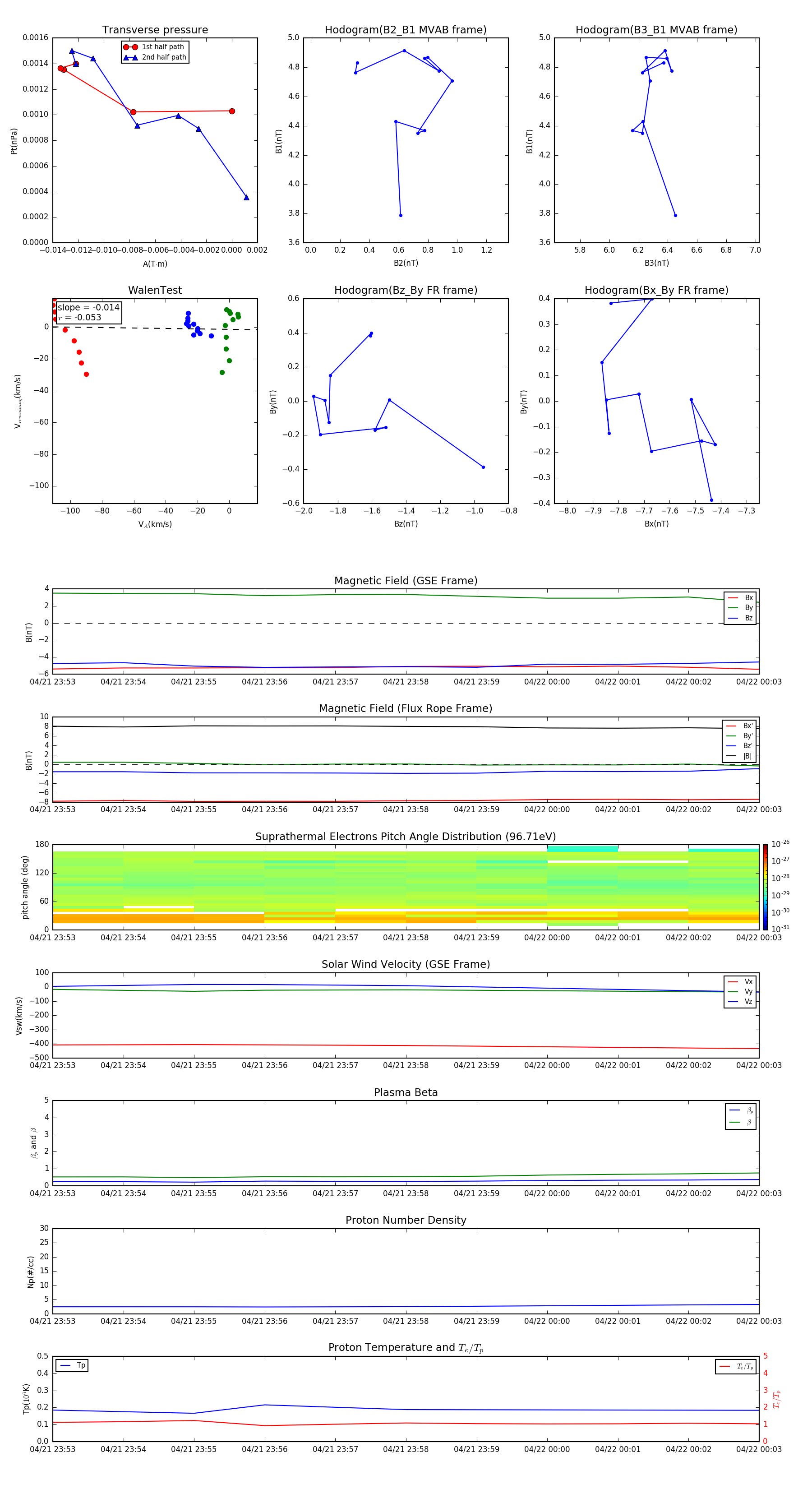This screenshot has width=812, height=1489.
Task: Click the "Hodogram(Bx_By FR frame)" title
Action: coord(656,290)
